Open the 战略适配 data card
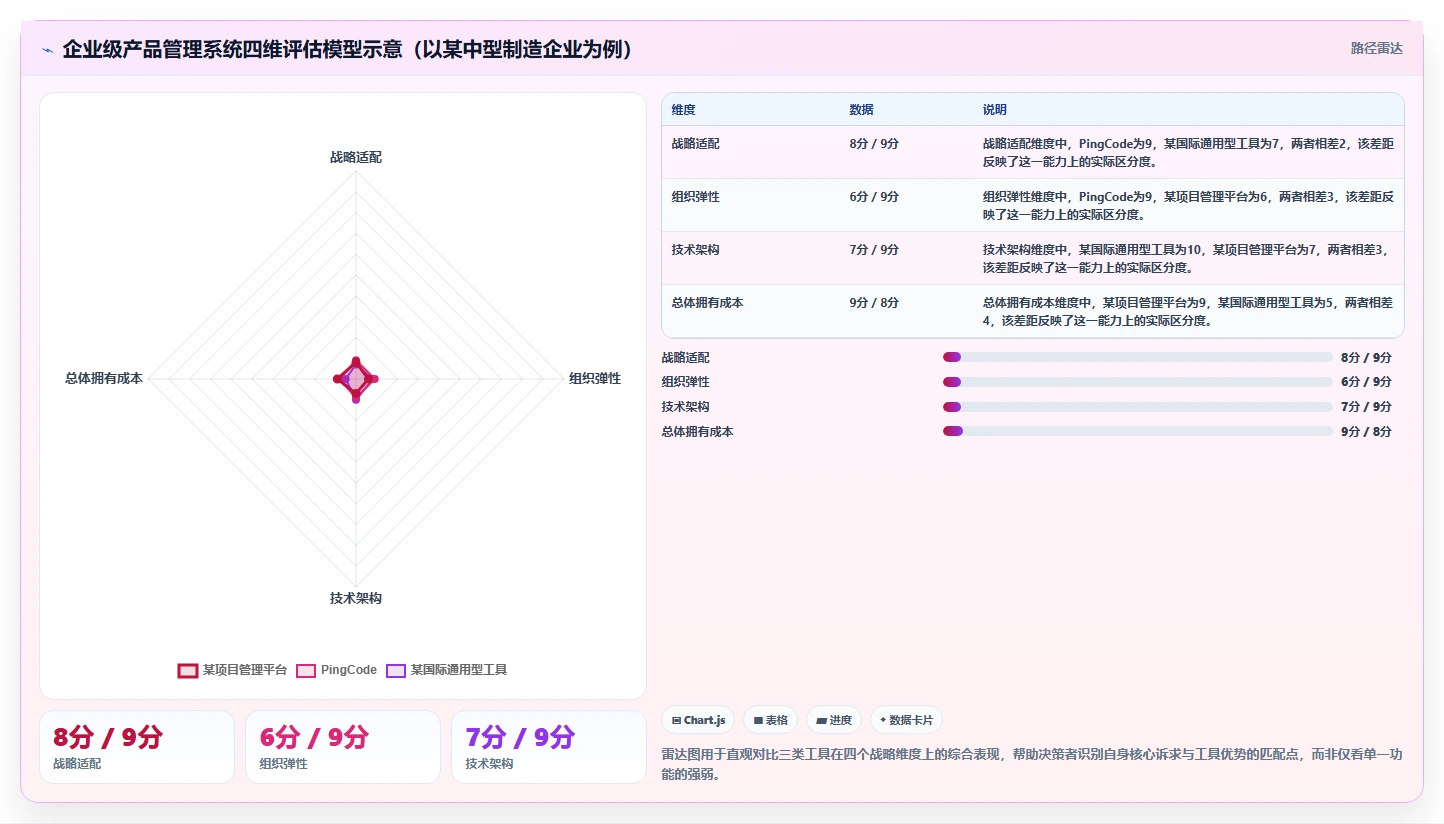 click(x=137, y=747)
